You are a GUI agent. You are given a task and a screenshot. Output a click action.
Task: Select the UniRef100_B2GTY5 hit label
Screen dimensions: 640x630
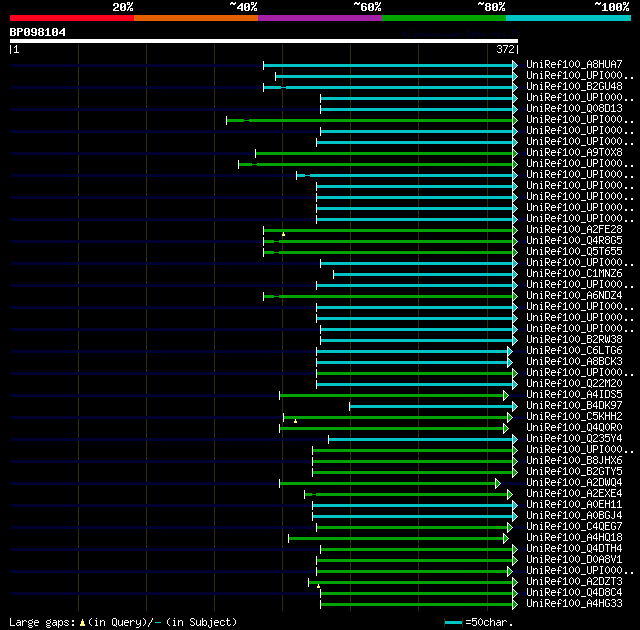574,472
